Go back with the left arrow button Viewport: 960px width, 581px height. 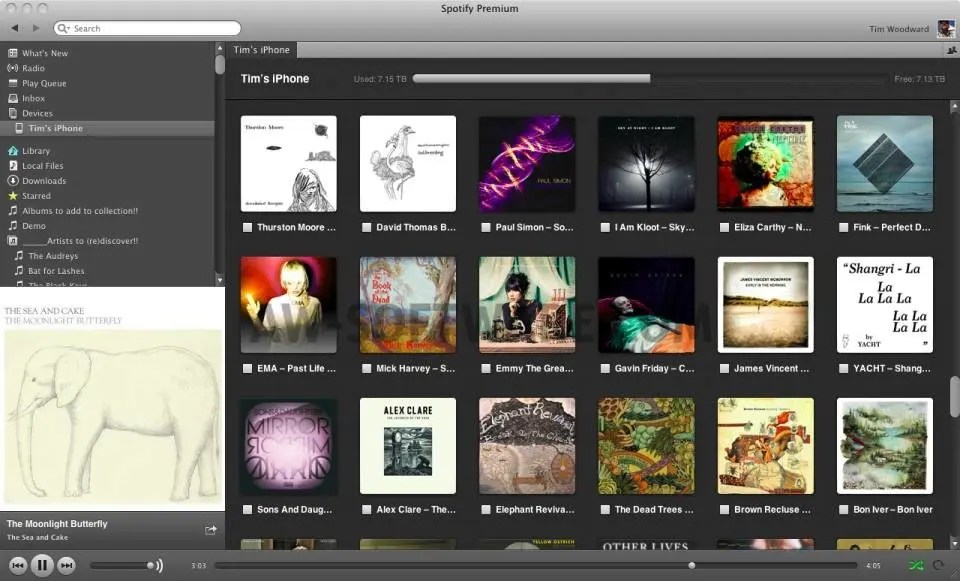[15, 28]
